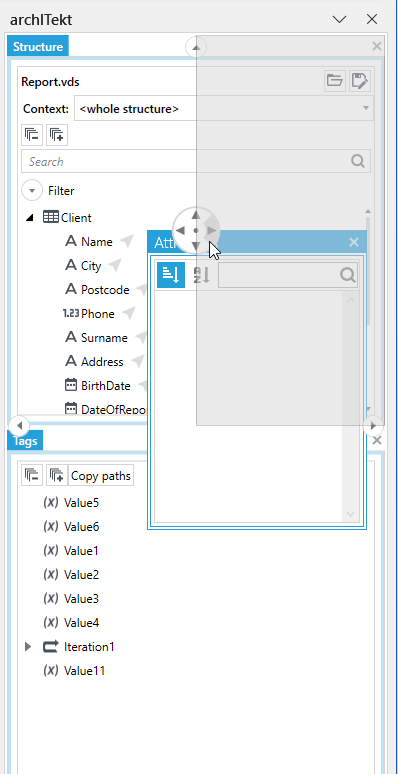Click the numeric type icon beside Phone
The height and width of the screenshot is (774, 398).
point(71,313)
